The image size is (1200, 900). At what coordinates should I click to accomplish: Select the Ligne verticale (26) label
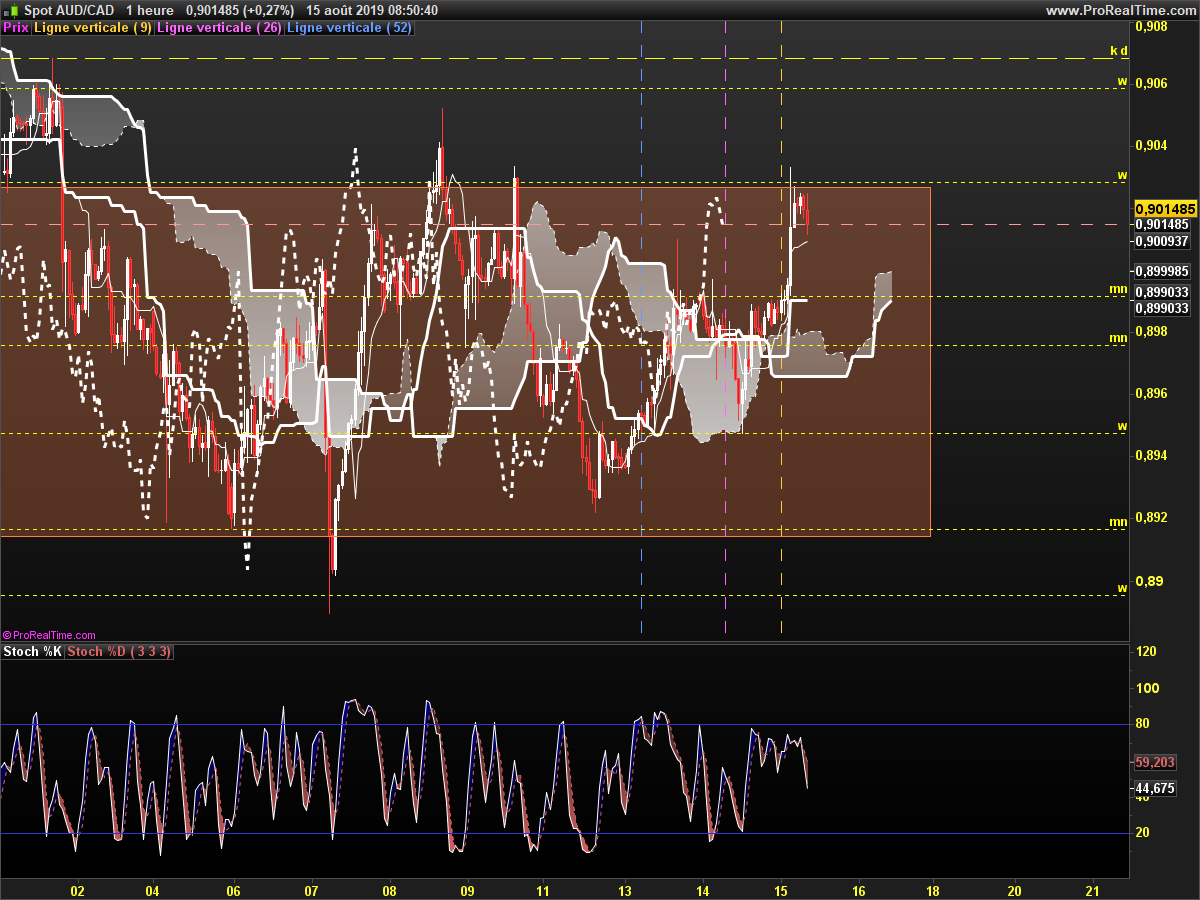[x=220, y=28]
